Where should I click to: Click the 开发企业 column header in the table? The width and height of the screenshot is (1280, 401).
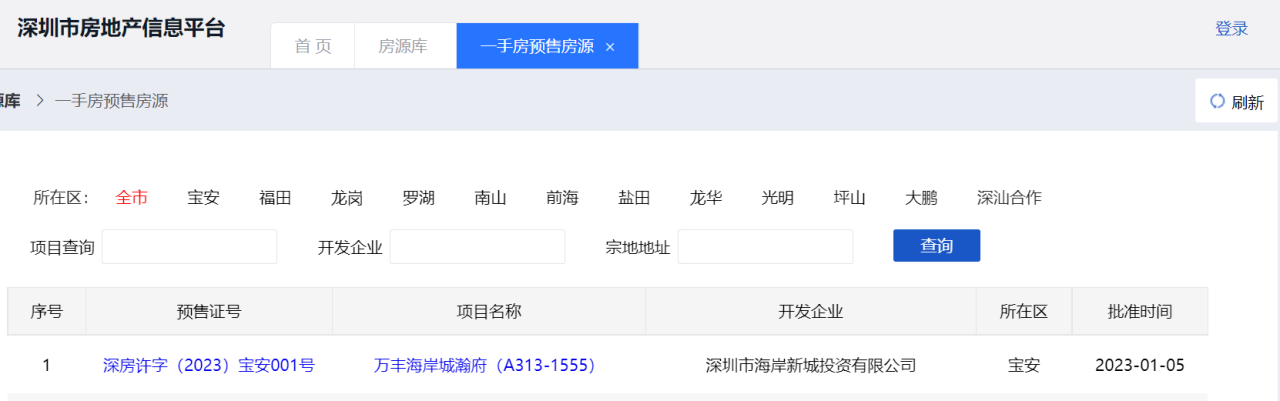point(811,312)
